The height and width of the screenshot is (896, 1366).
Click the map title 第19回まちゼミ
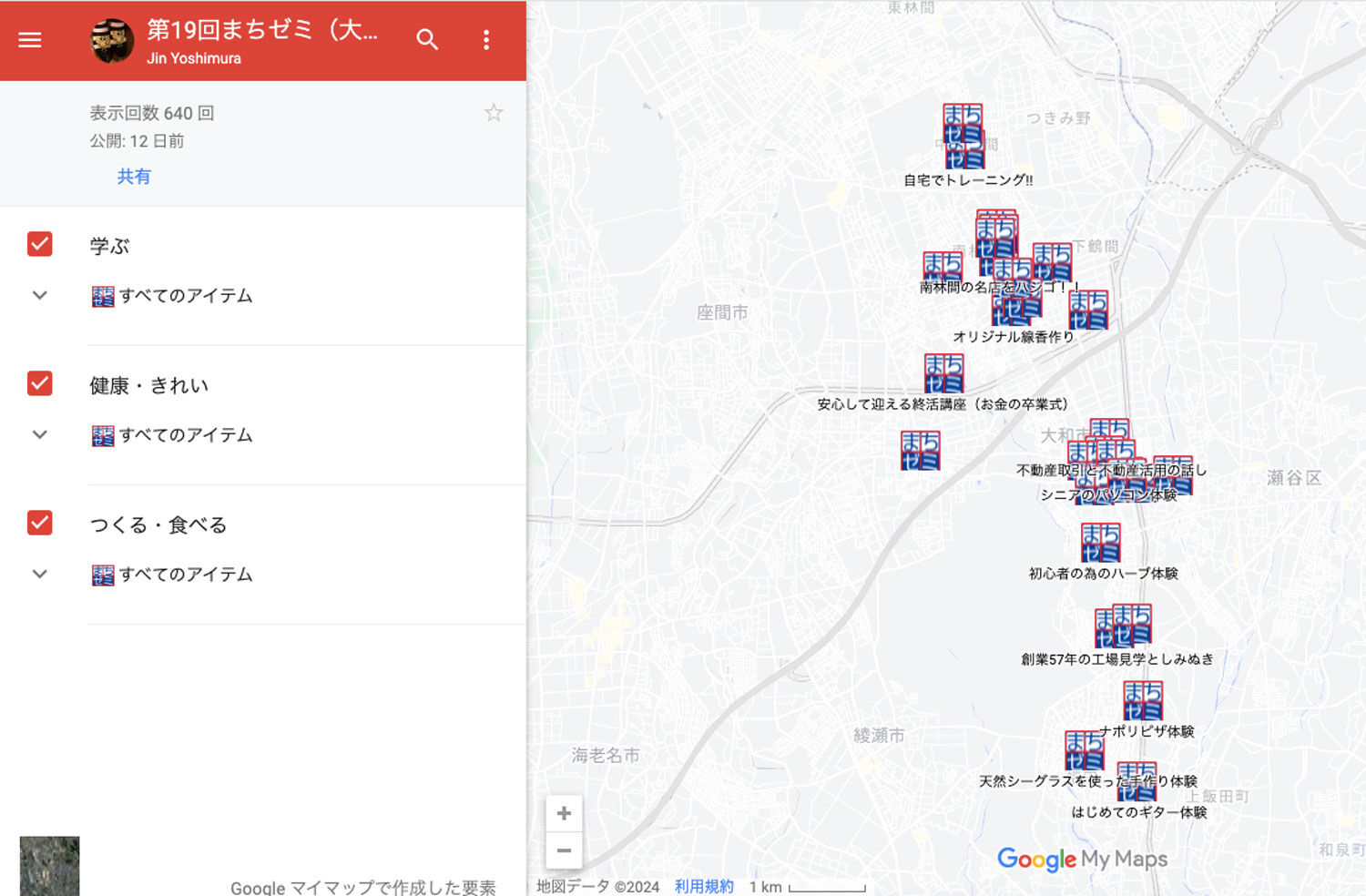coord(262,30)
